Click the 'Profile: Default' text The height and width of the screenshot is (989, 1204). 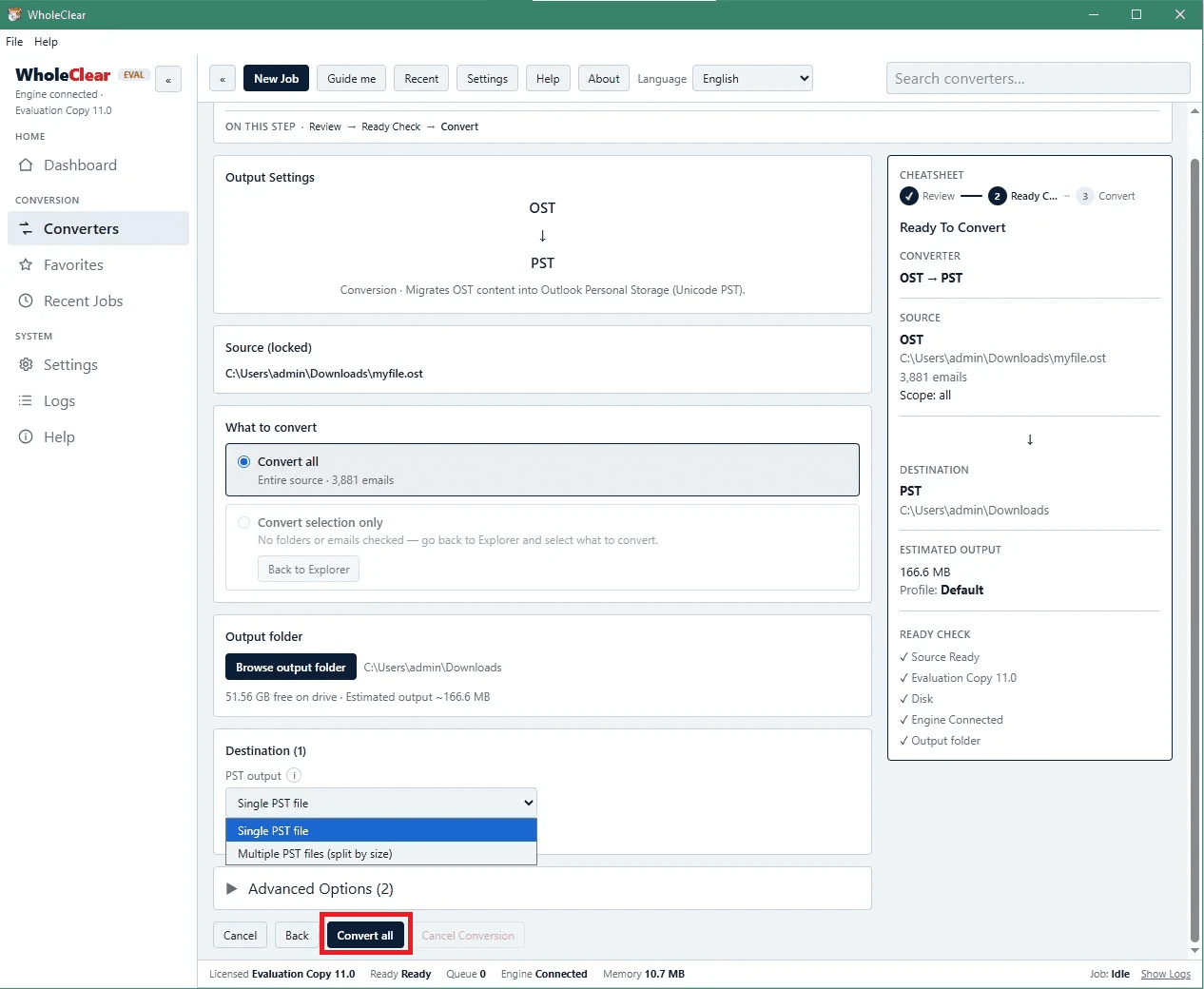point(942,591)
